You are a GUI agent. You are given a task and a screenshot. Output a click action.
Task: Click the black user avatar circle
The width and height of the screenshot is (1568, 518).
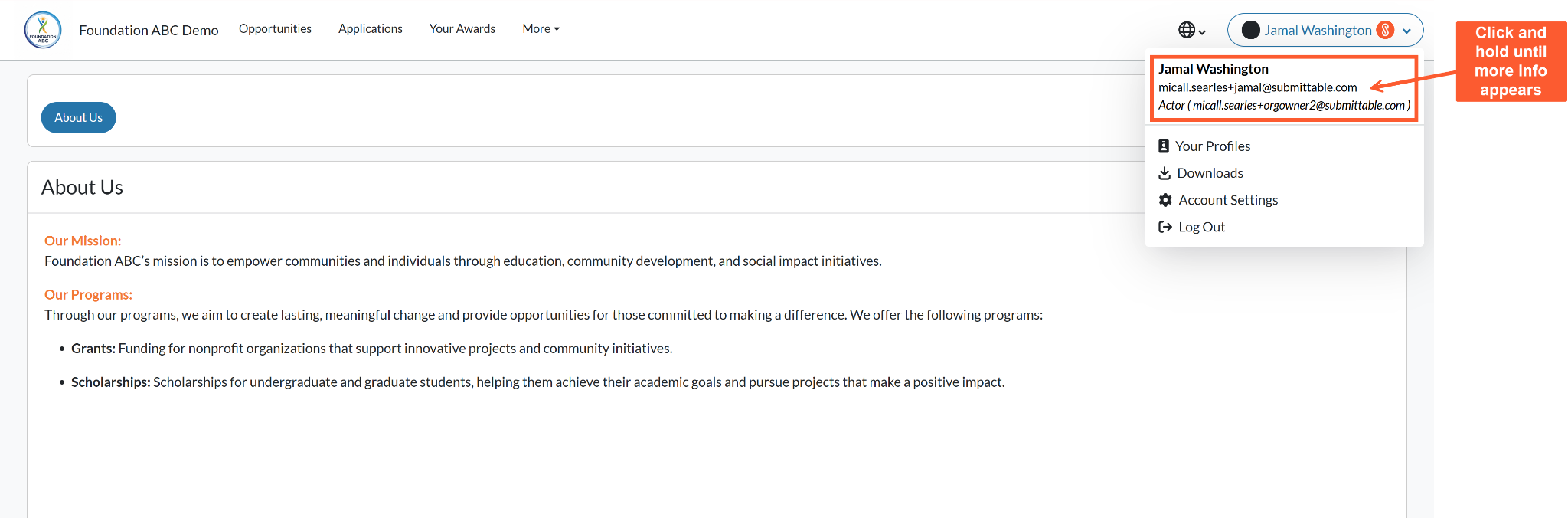[1251, 30]
